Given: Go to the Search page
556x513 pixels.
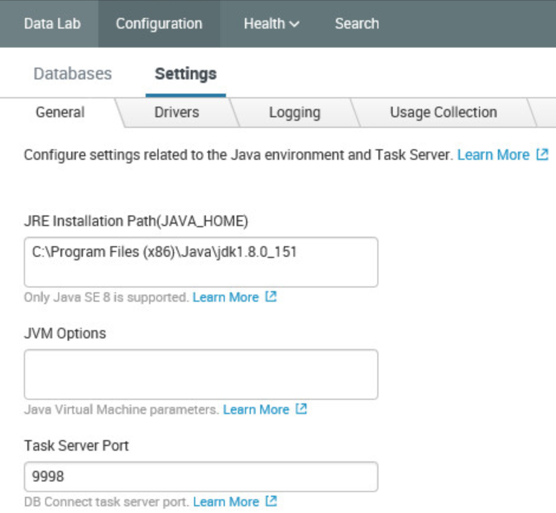Looking at the screenshot, I should click(x=357, y=24).
